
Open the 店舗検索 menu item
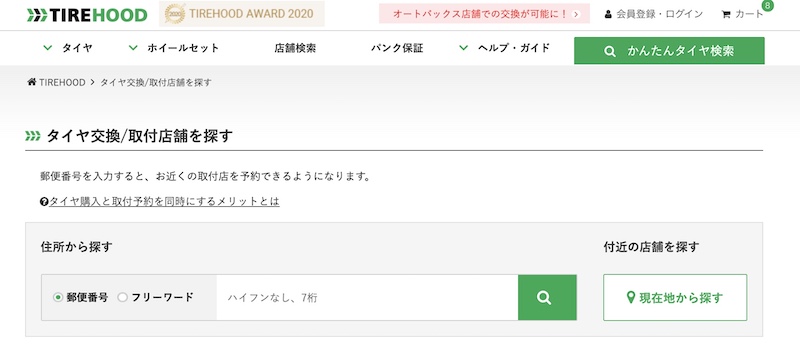coord(295,48)
